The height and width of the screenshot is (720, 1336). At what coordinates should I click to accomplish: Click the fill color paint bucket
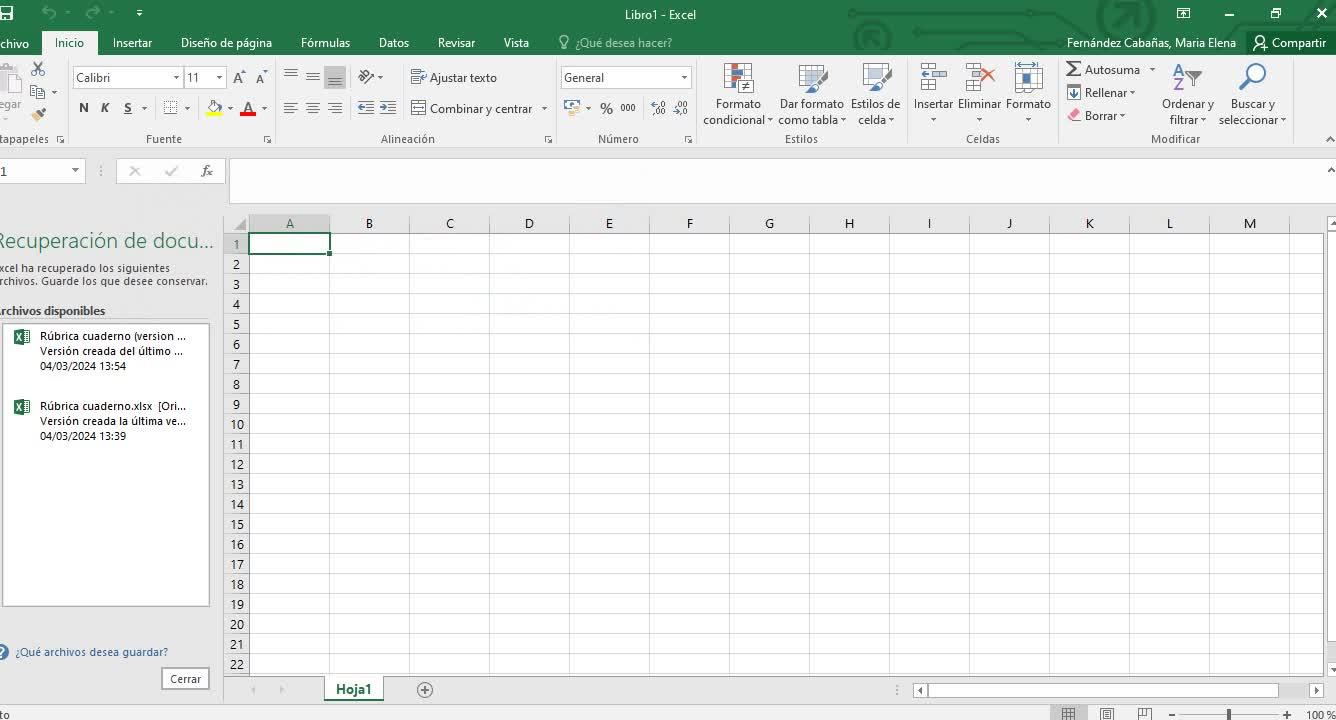click(214, 108)
